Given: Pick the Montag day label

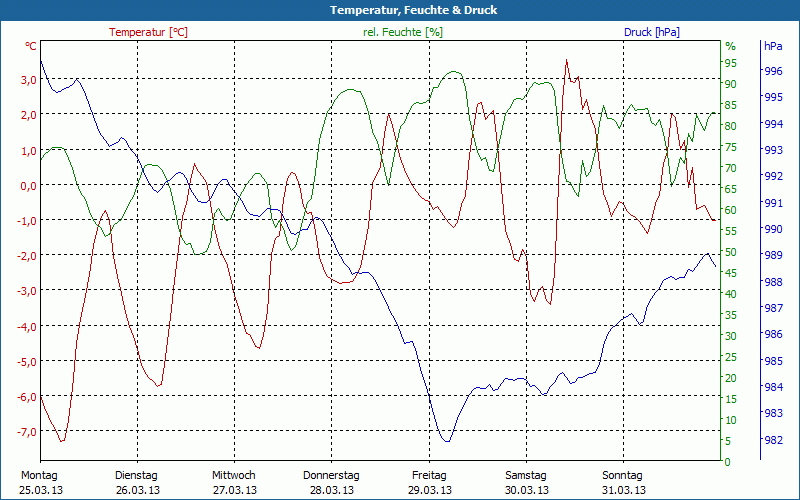Looking at the screenshot, I should click(40, 475).
